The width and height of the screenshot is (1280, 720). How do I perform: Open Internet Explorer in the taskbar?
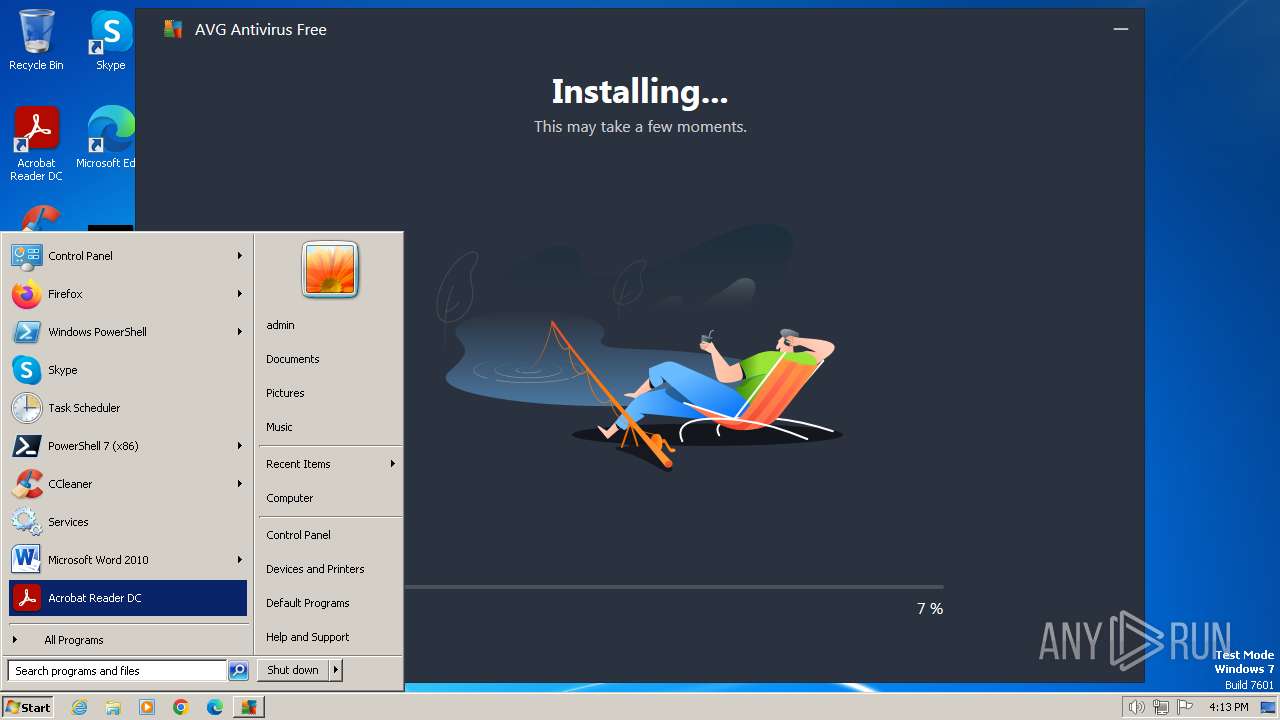point(79,707)
